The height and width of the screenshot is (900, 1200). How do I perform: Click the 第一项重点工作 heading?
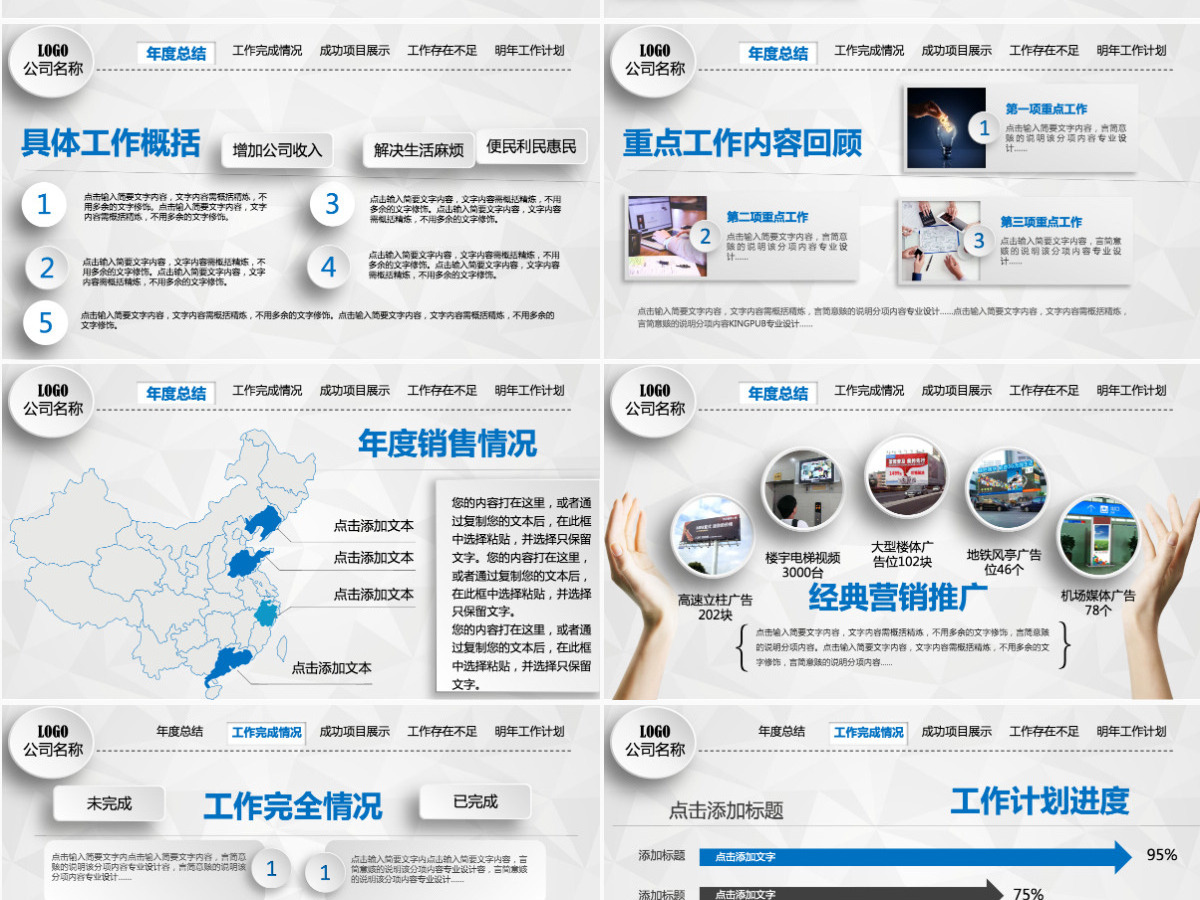(1046, 109)
